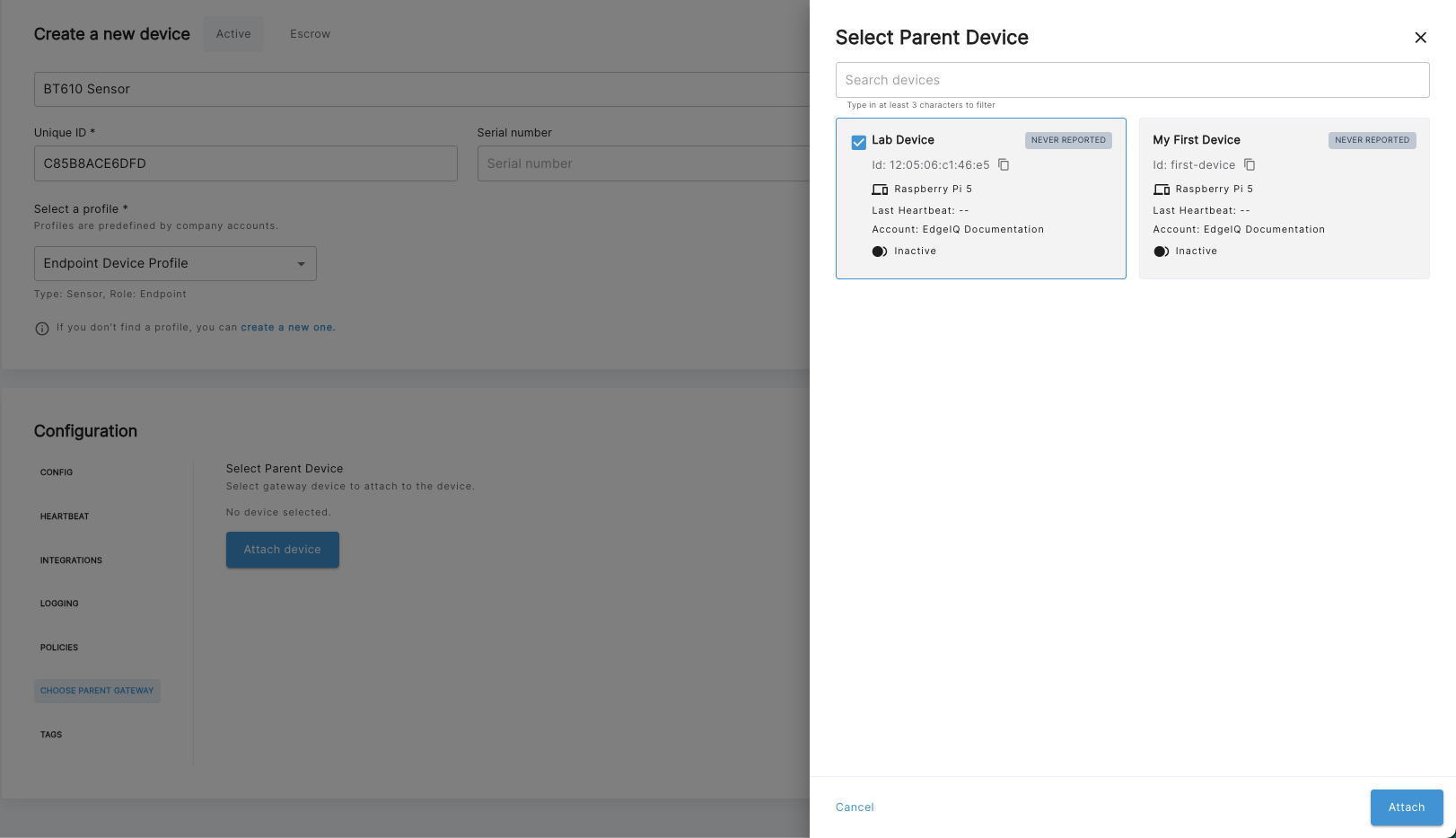Open the Config section
This screenshot has height=838, width=1456.
coord(57,472)
